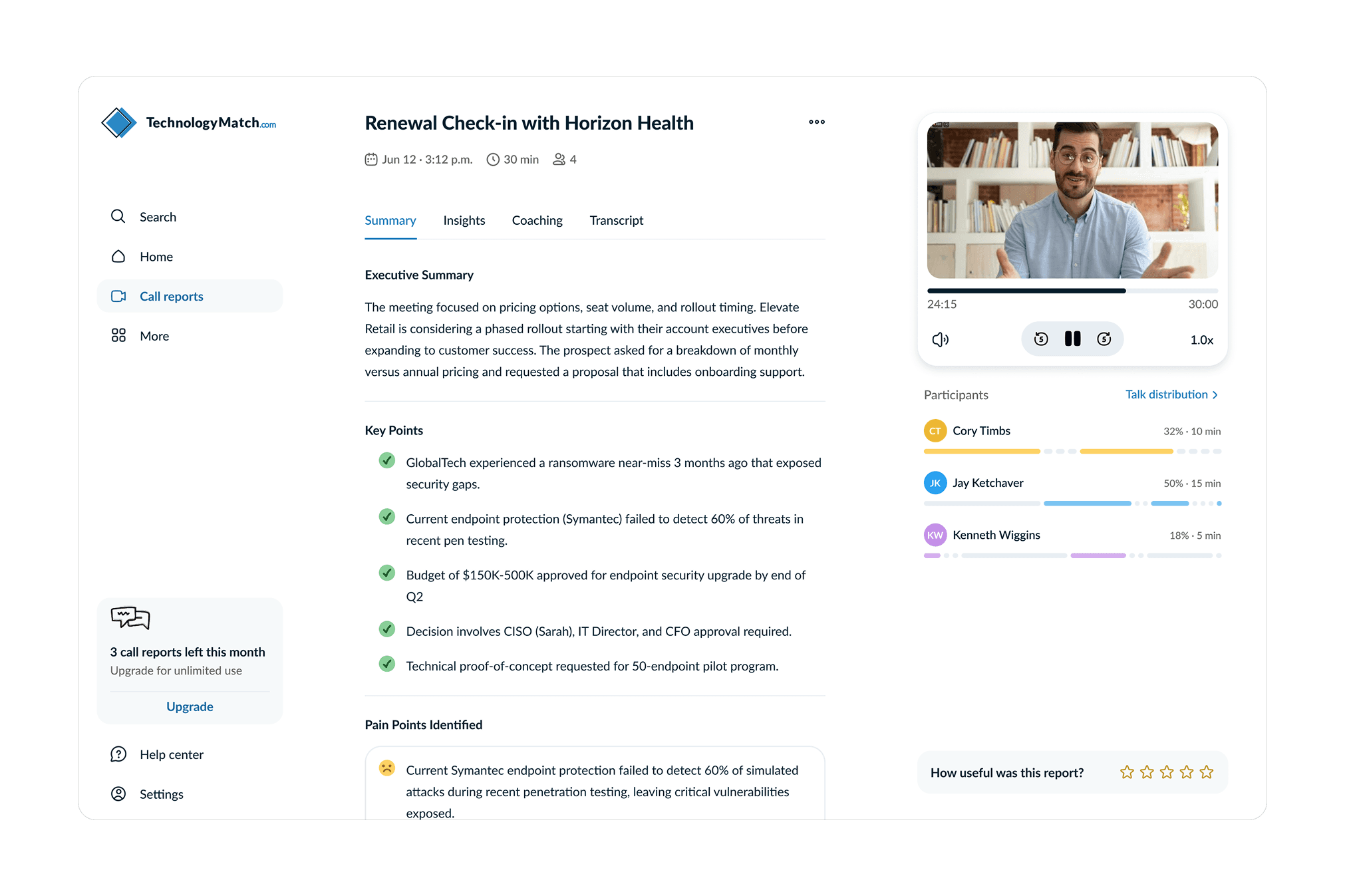Viewport: 1345px width, 896px height.
Task: Switch to the Transcript tab
Action: [x=617, y=220]
